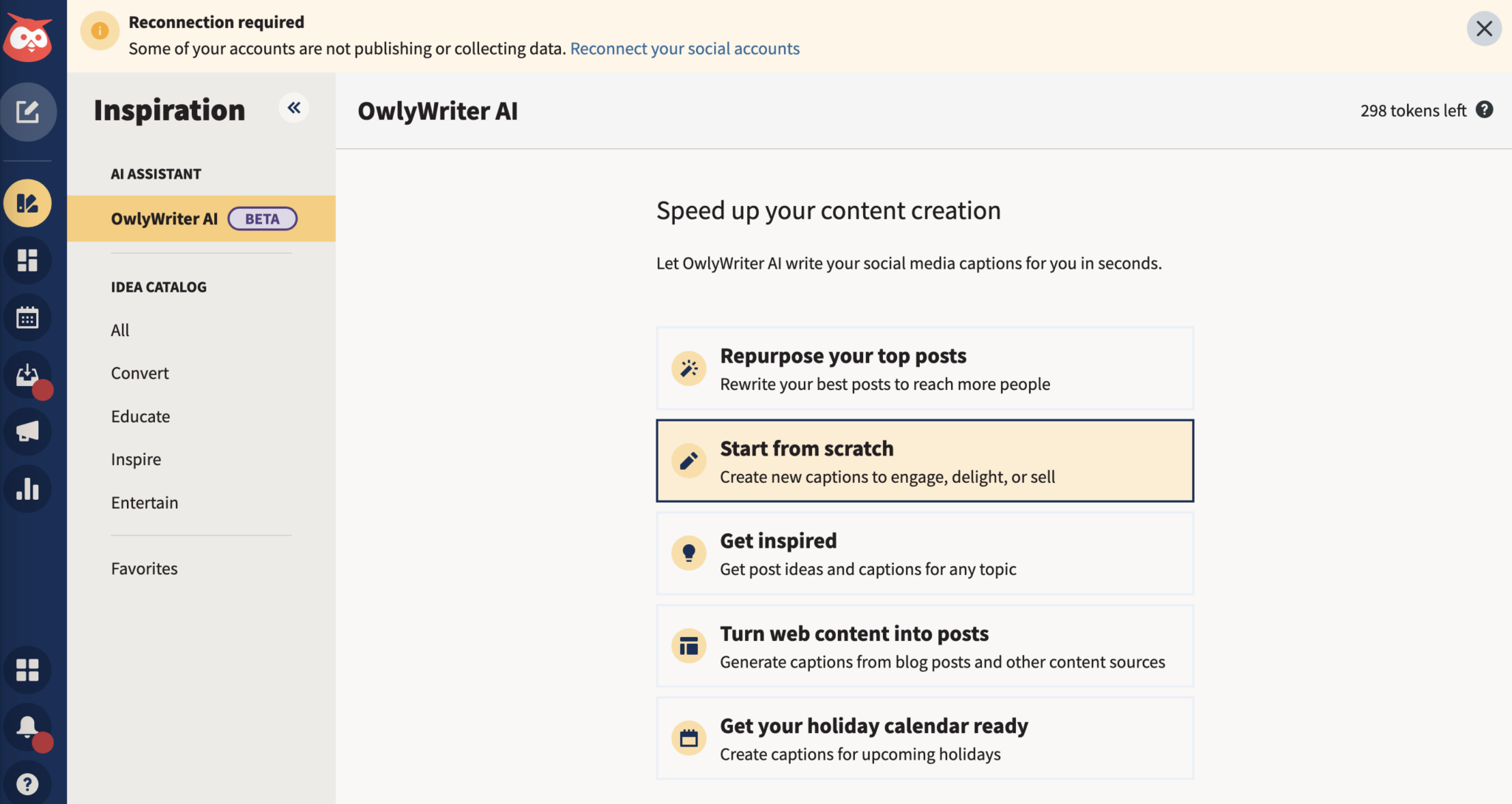The image size is (1512, 804).
Task: Open notifications via the bell icon
Action: point(28,726)
